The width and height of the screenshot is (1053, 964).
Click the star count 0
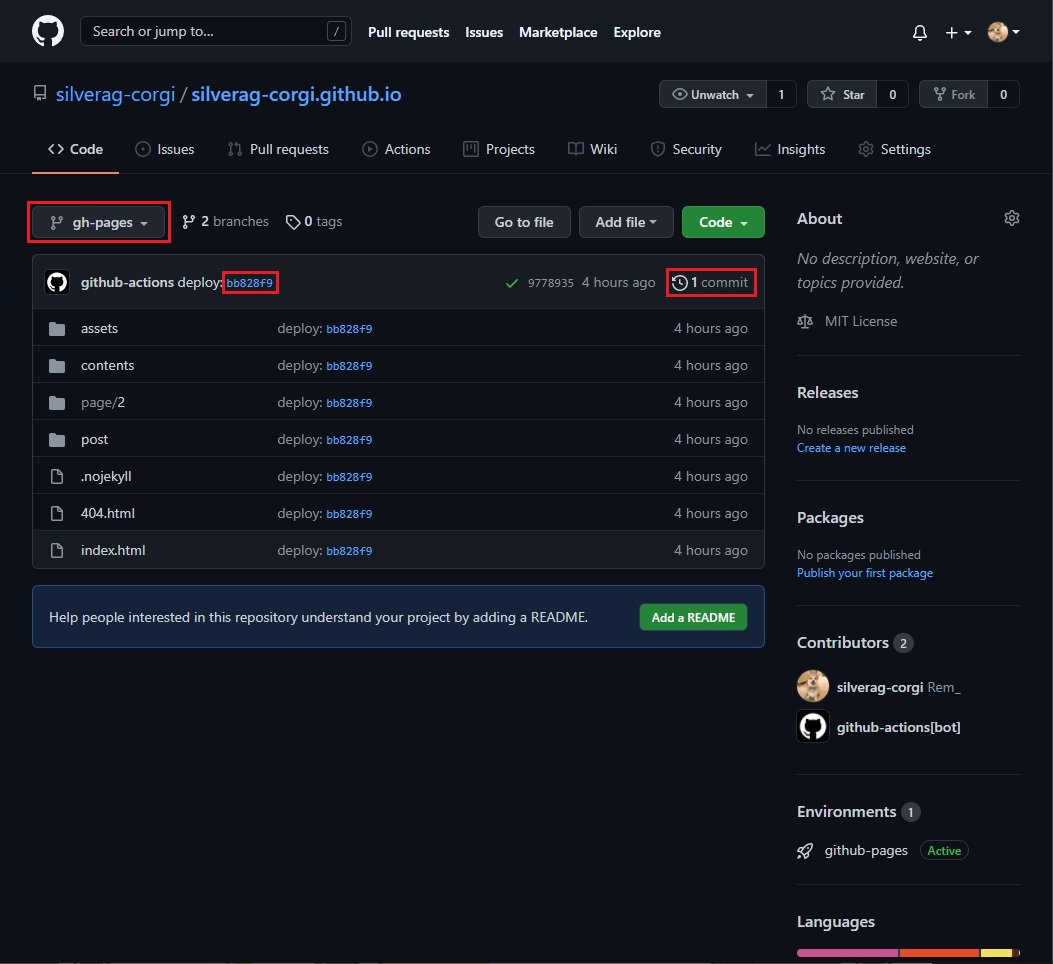[x=892, y=94]
